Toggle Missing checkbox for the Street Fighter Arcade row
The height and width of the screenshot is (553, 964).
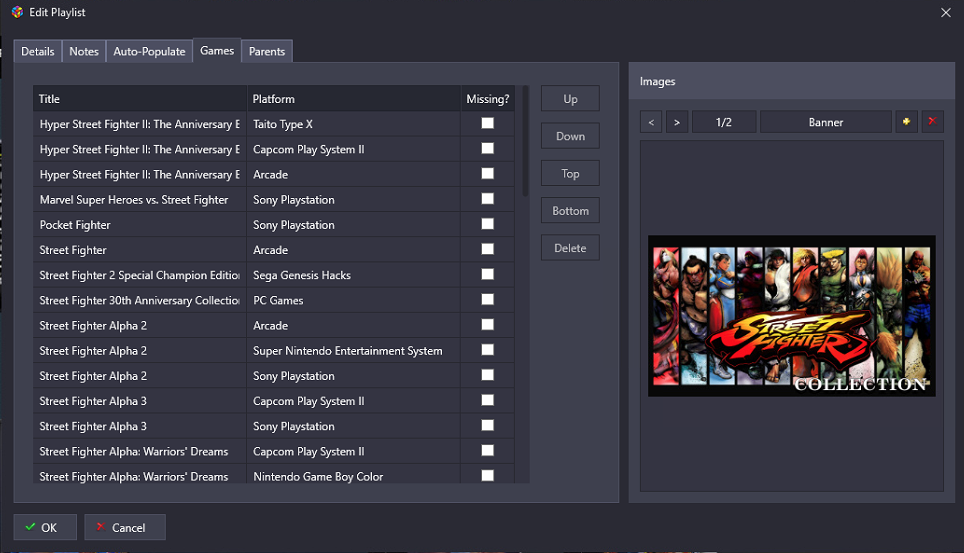(x=488, y=249)
